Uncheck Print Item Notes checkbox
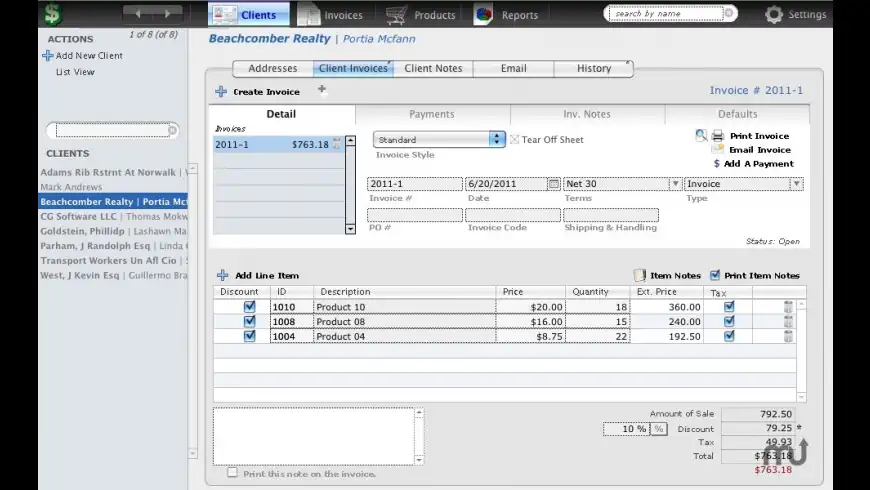This screenshot has width=870, height=490. pos(714,275)
